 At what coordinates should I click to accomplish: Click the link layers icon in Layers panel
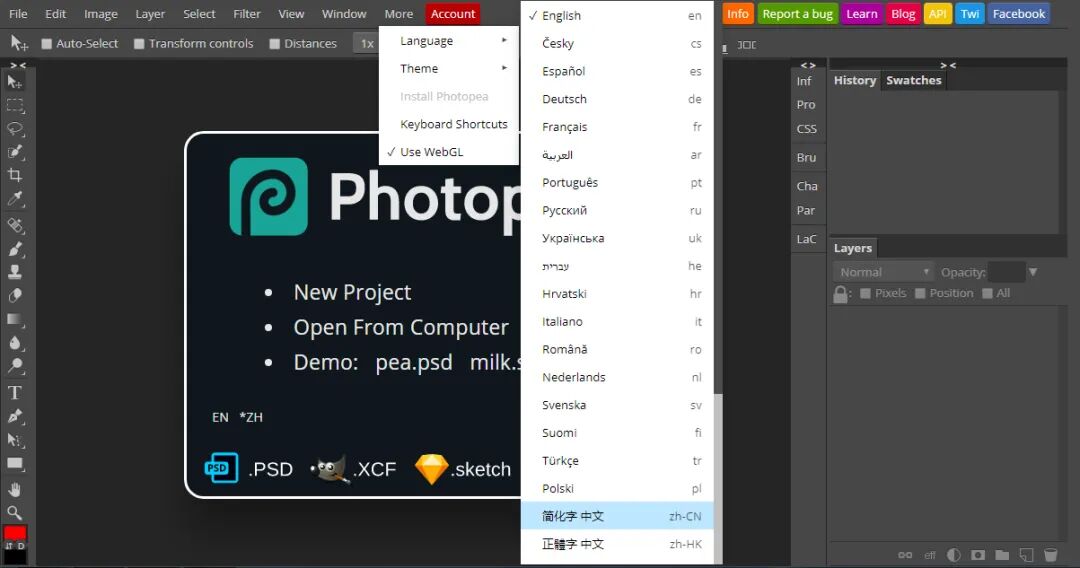pos(905,555)
